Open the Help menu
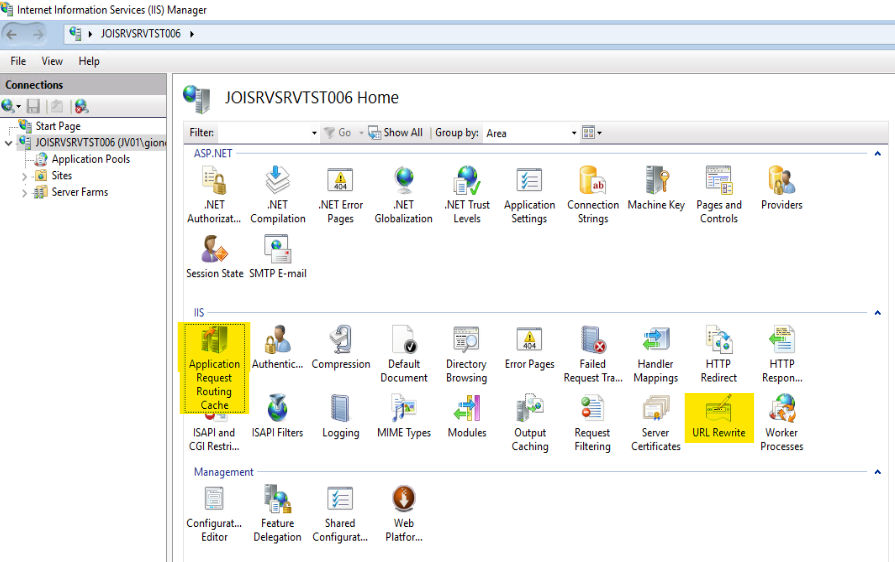The width and height of the screenshot is (895, 562). pos(89,61)
